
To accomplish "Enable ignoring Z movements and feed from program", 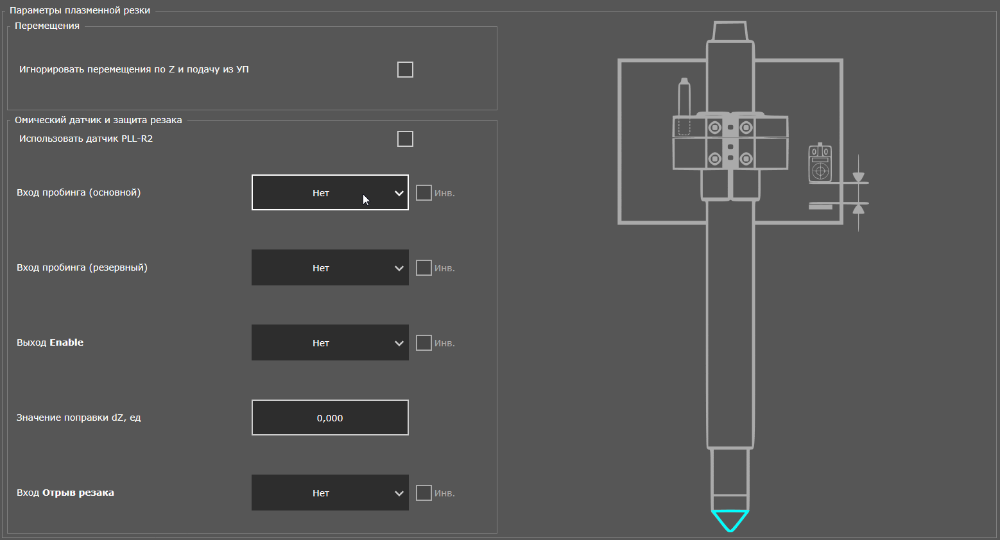I will [405, 69].
